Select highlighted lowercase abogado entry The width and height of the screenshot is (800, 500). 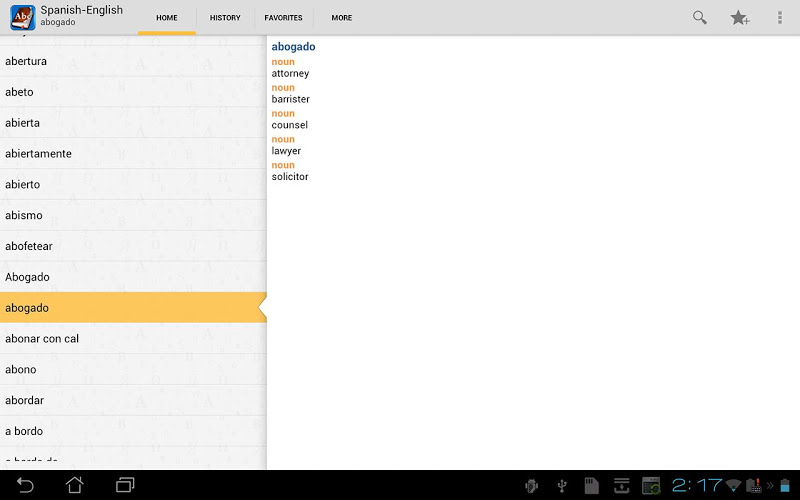[133, 308]
